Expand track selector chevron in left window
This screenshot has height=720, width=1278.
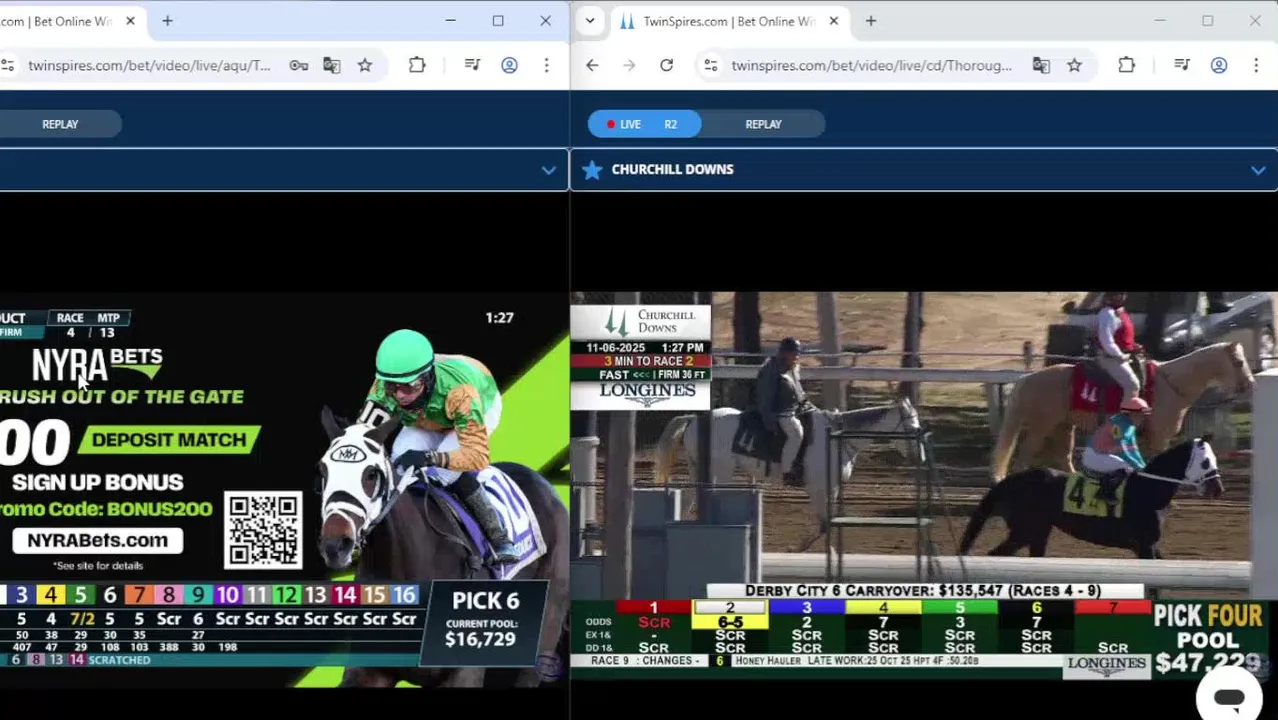pyautogui.click(x=548, y=170)
